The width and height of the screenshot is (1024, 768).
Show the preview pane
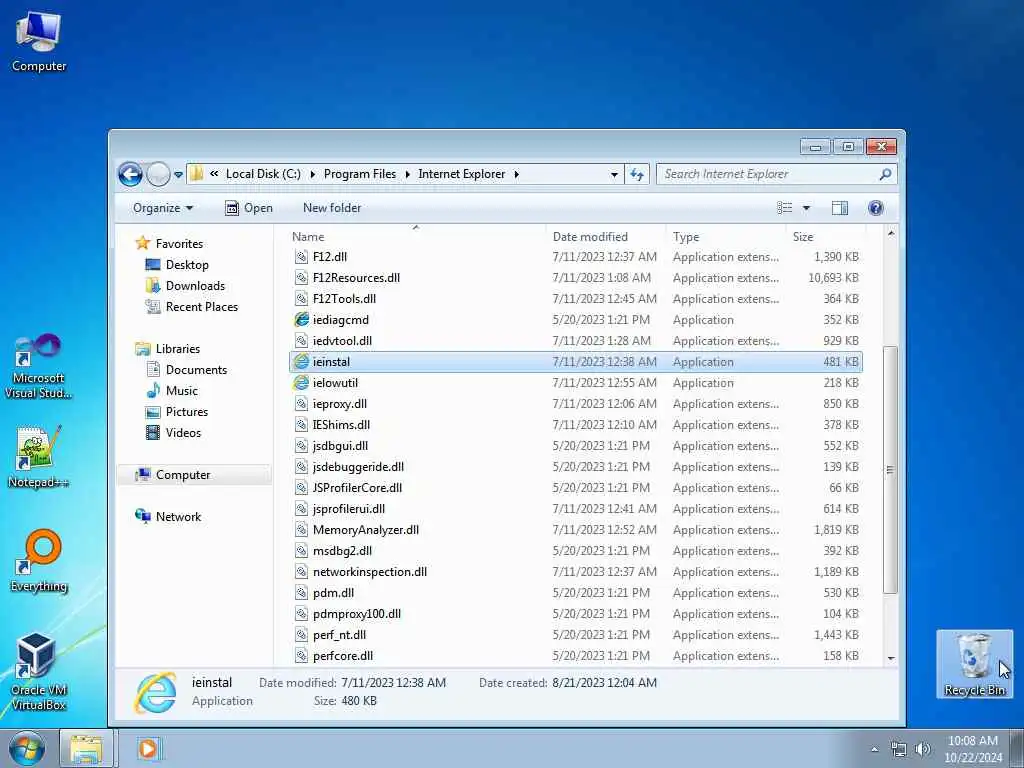(840, 208)
